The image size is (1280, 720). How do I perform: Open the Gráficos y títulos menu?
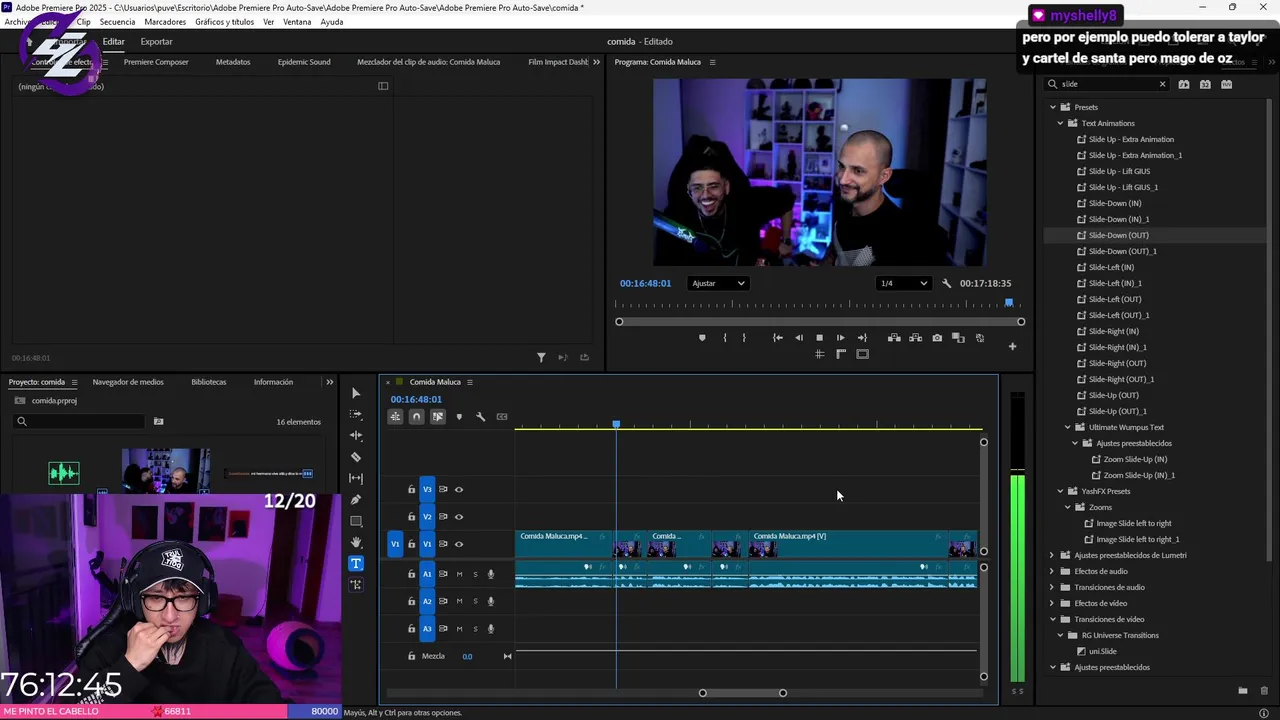[224, 22]
